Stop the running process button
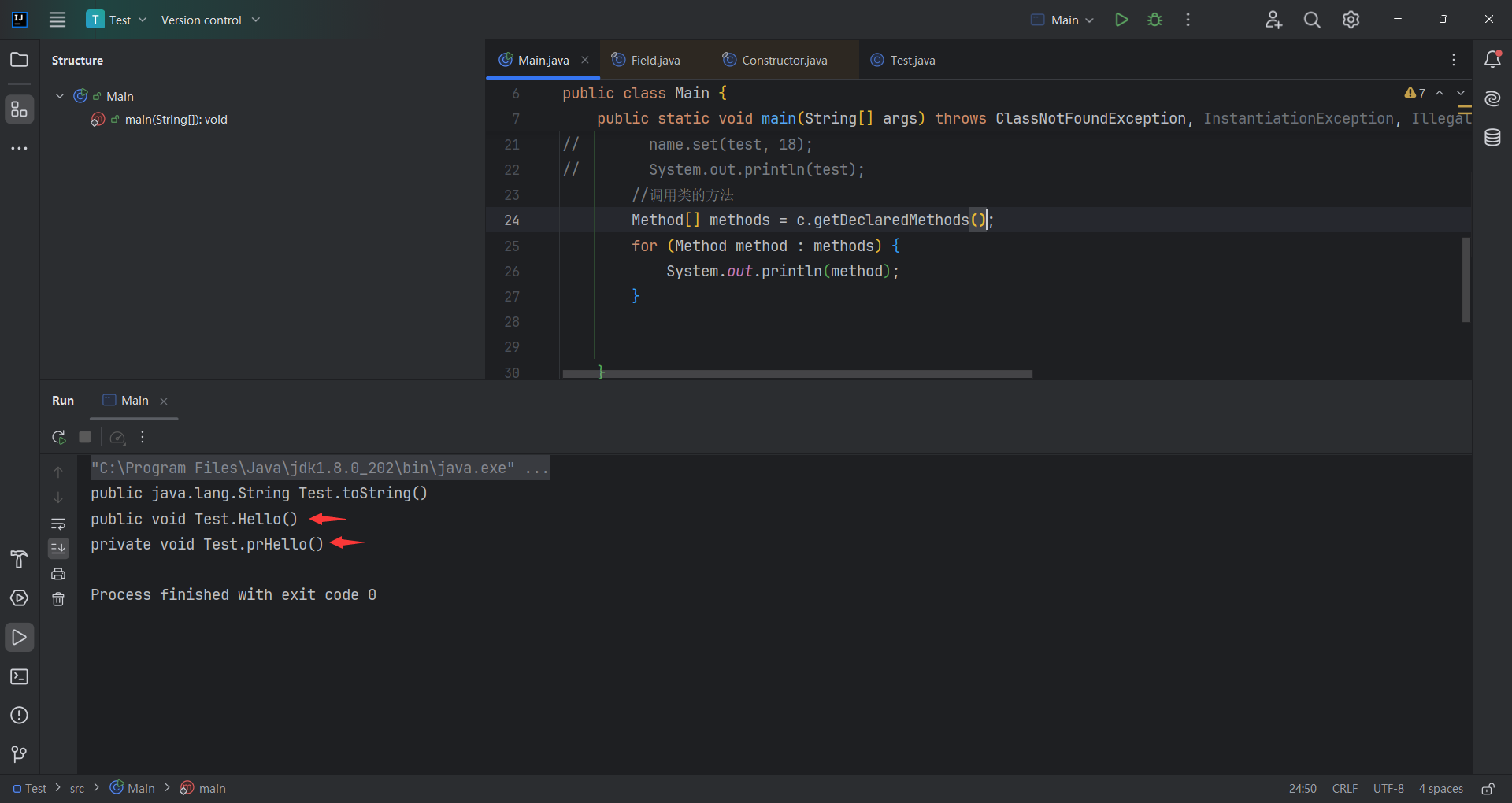This screenshot has width=1512, height=803. (x=85, y=437)
